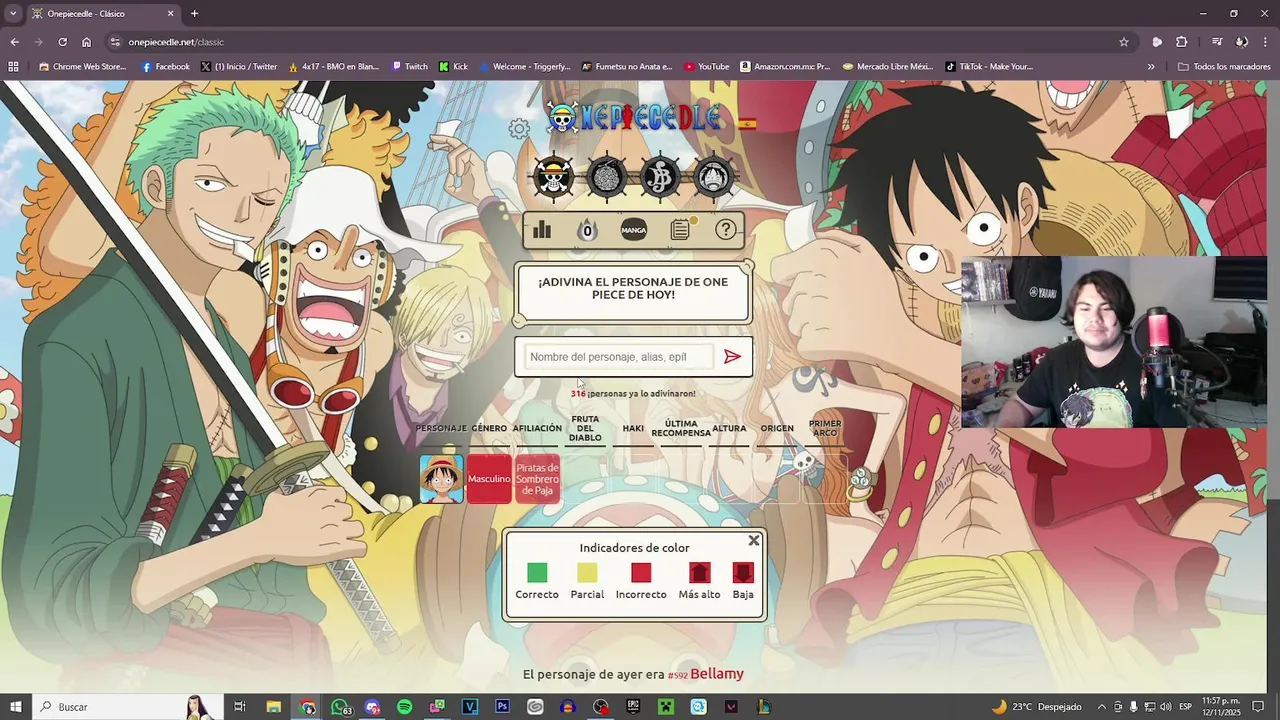
Task: Click the yellow Parcial swatch
Action: [x=587, y=573]
